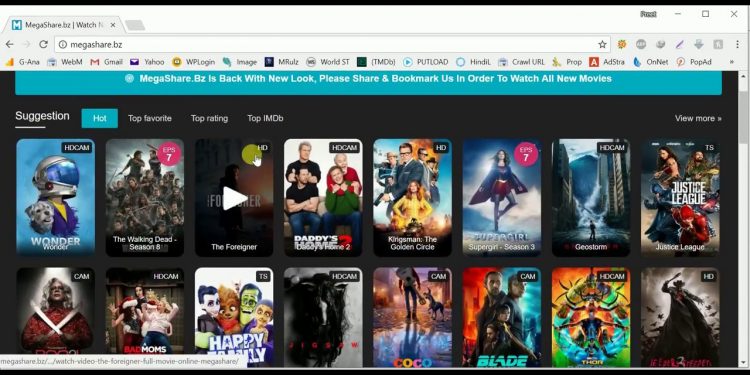Image resolution: width=750 pixels, height=375 pixels.
Task: Open the HindiL bookmark
Action: (x=474, y=62)
